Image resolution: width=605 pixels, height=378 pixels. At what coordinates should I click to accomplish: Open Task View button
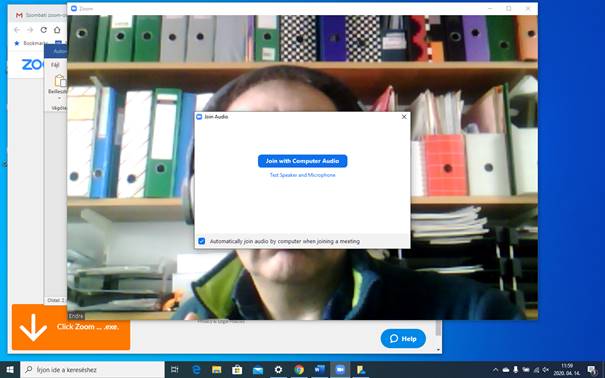point(175,370)
